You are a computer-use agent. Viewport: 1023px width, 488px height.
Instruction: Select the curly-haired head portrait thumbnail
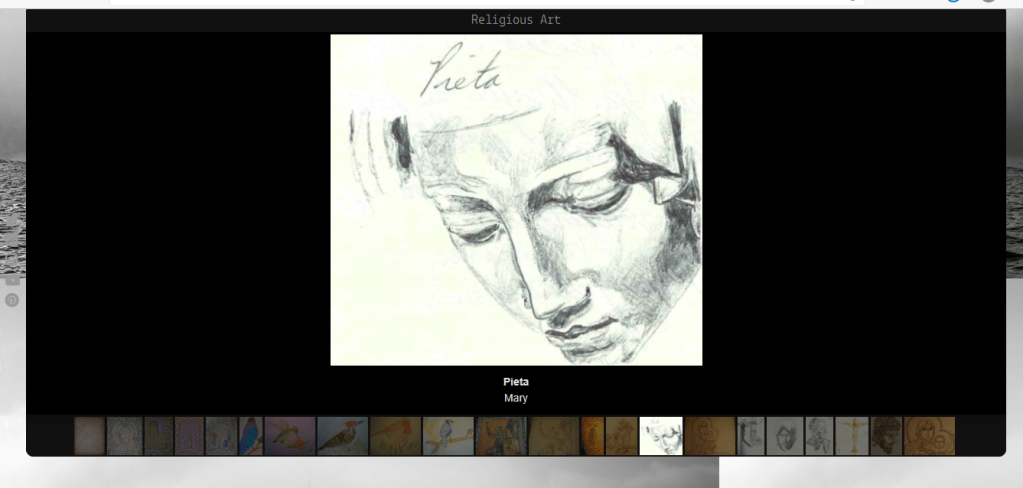[886, 436]
